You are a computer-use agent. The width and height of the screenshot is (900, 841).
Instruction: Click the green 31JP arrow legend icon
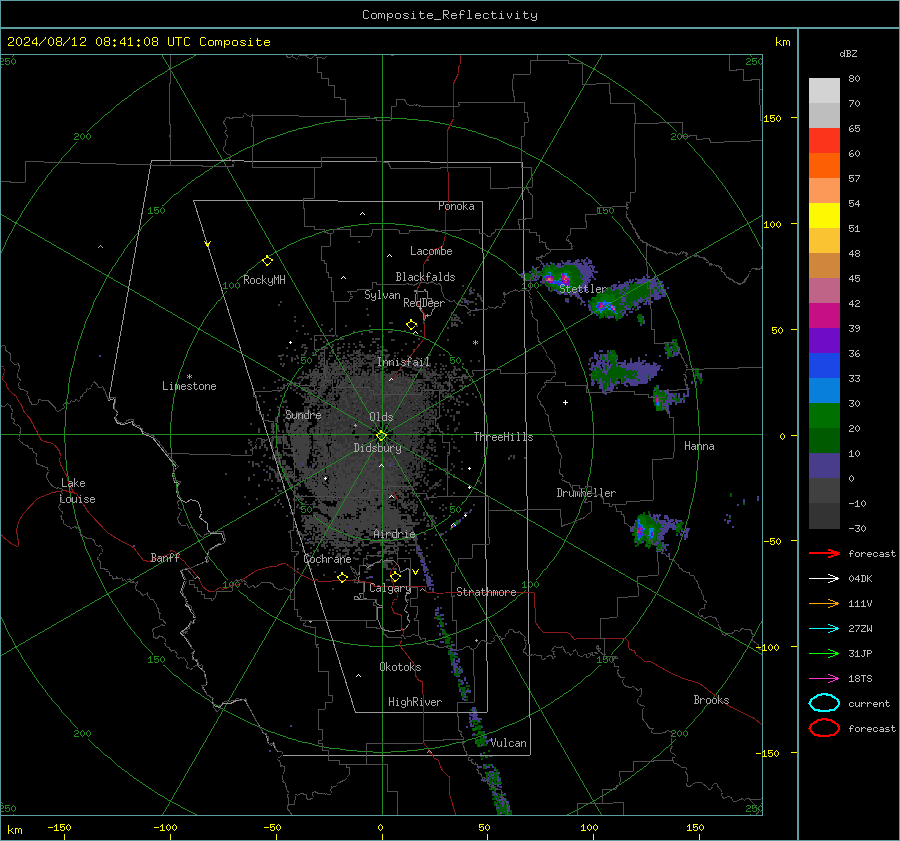tap(824, 653)
